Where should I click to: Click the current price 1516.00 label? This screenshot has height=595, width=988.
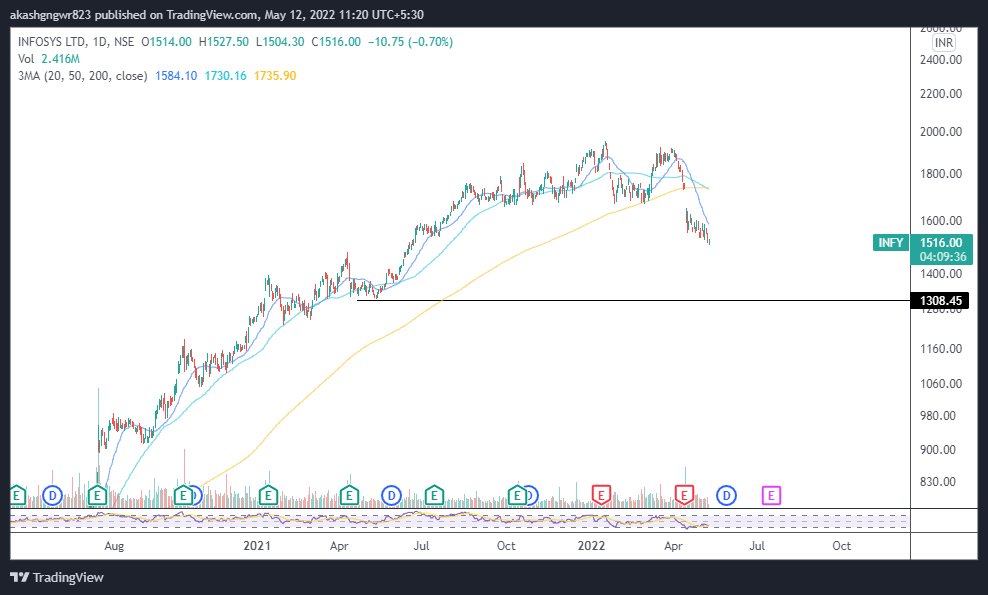941,243
